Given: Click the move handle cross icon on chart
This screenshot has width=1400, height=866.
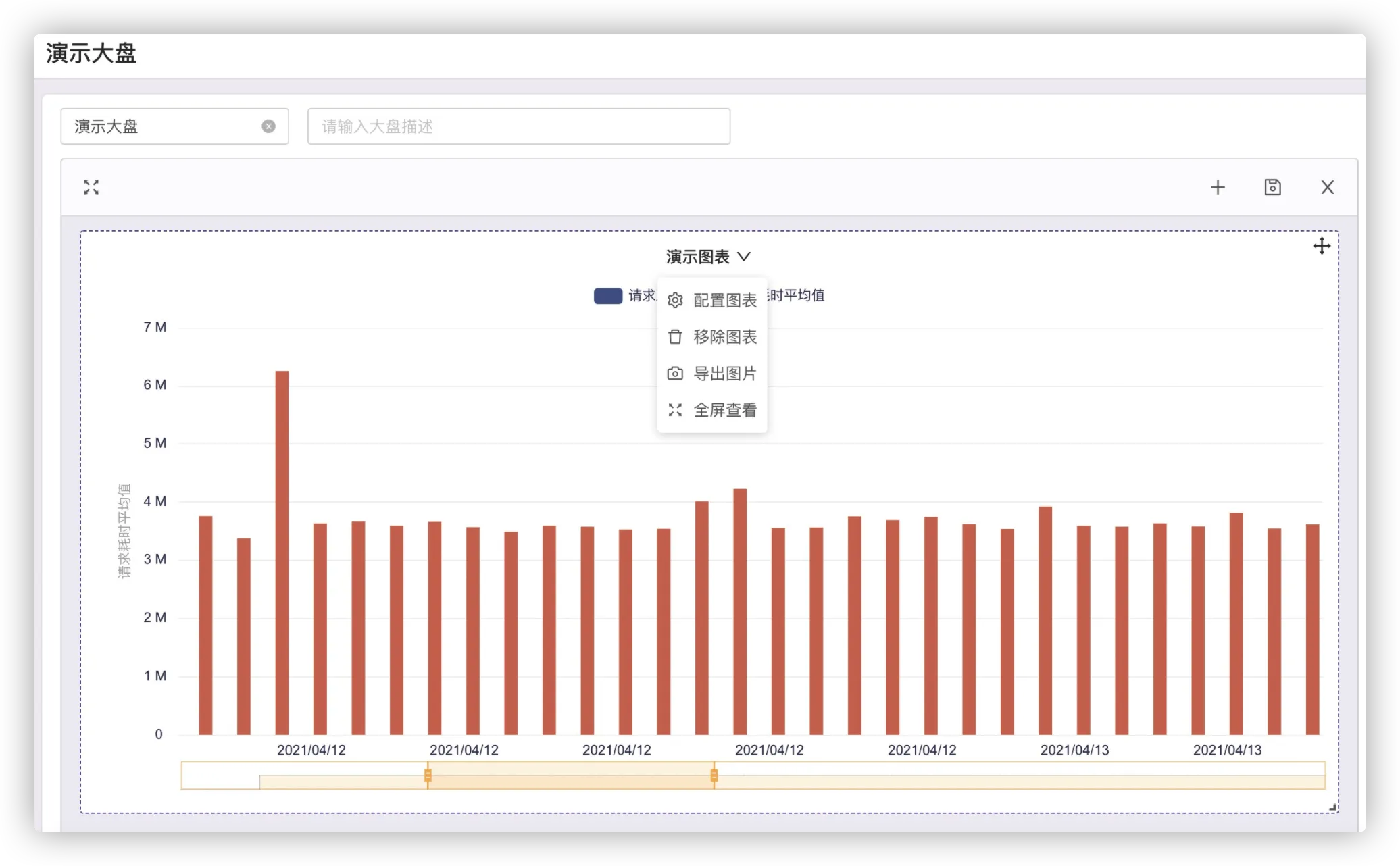Looking at the screenshot, I should (x=1322, y=246).
